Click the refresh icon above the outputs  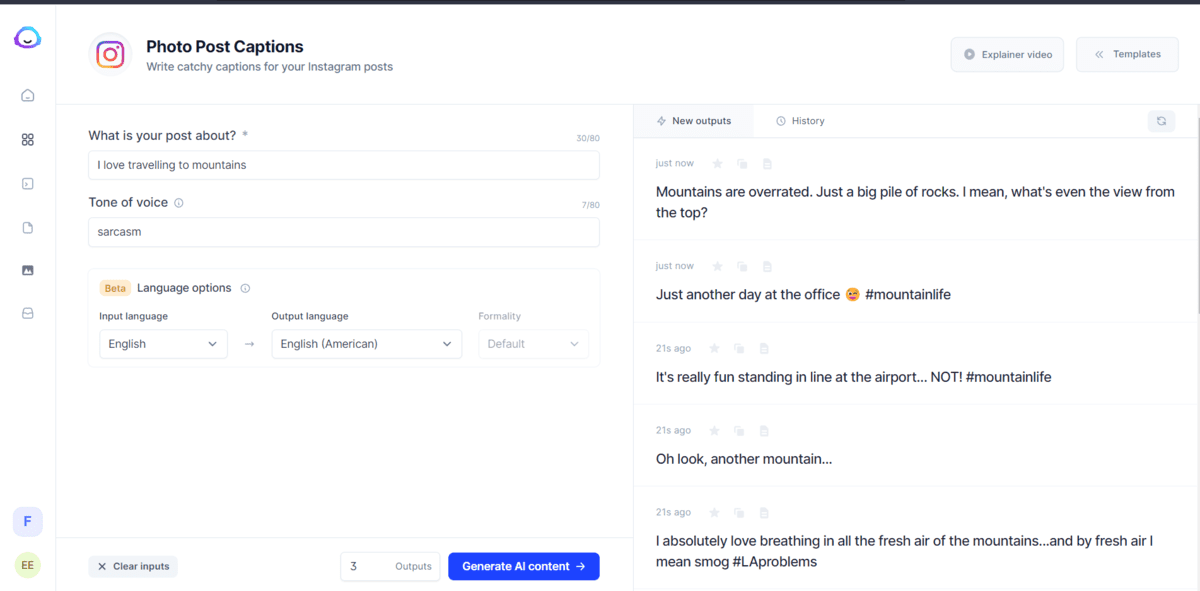pyautogui.click(x=1161, y=121)
